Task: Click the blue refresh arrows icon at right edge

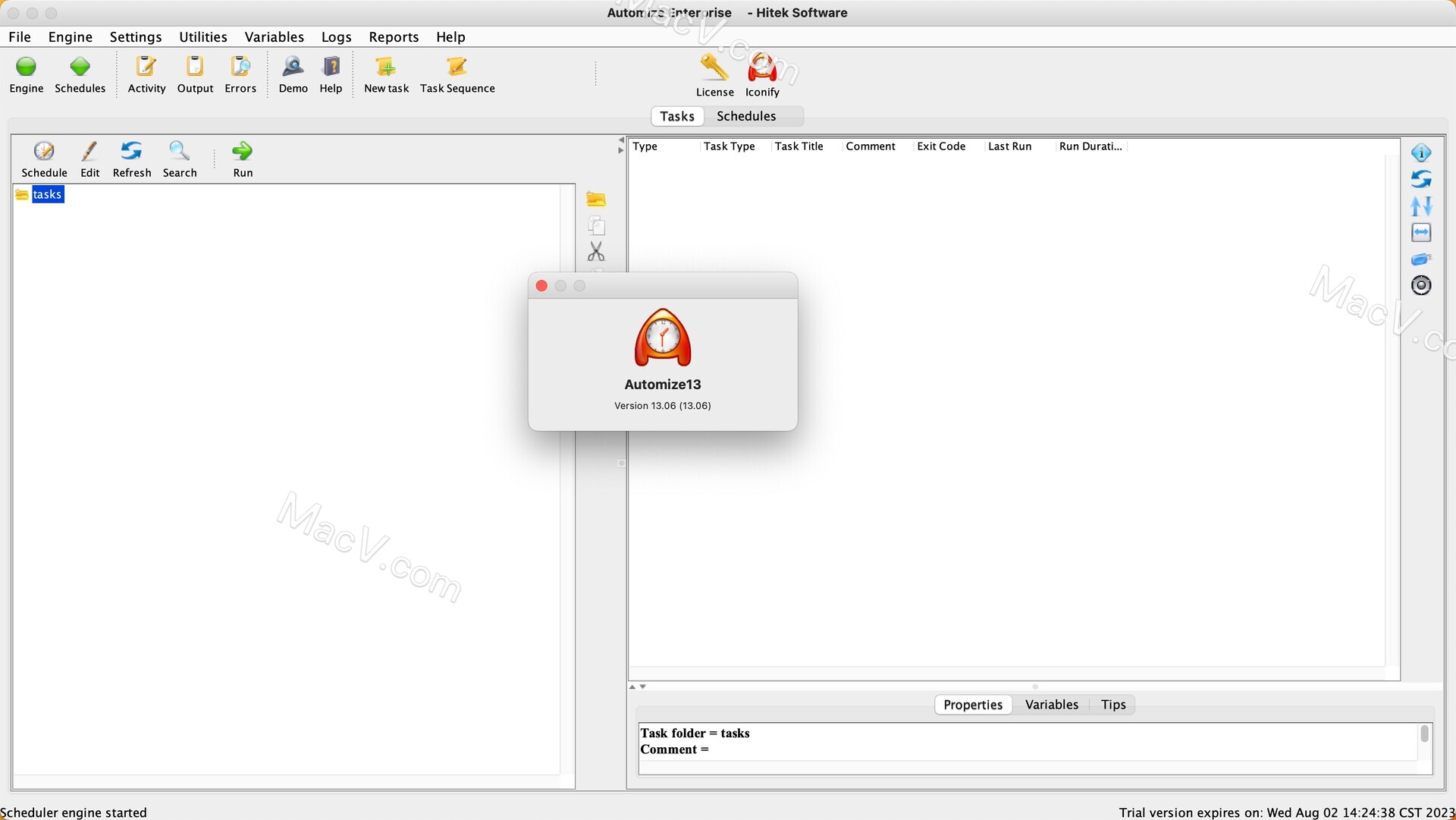Action: 1421,179
